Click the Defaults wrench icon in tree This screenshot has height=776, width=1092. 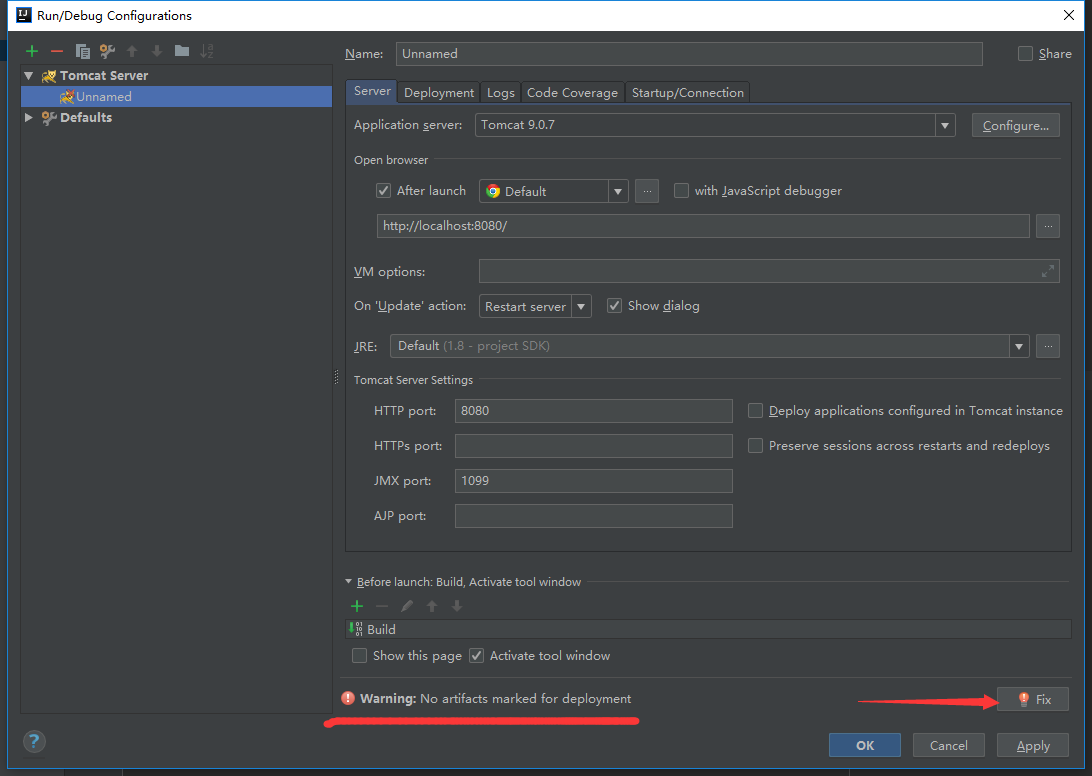click(x=49, y=118)
